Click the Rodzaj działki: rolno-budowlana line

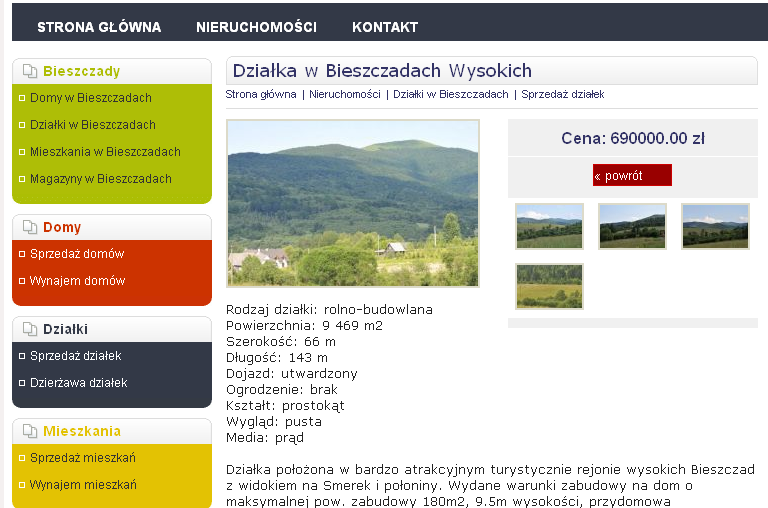pos(329,310)
